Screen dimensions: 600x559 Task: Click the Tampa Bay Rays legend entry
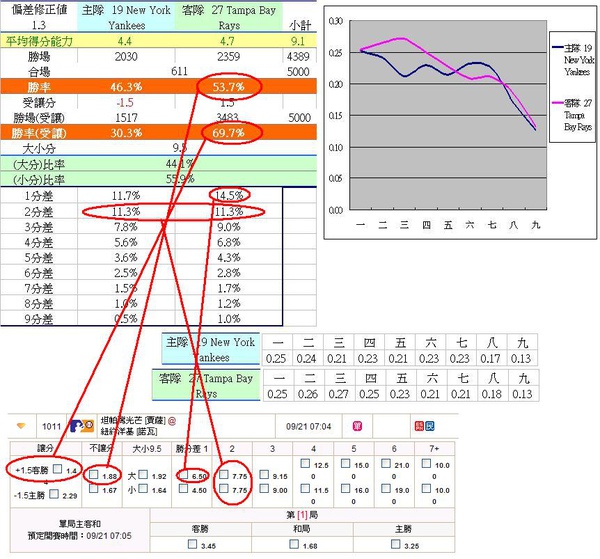573,114
